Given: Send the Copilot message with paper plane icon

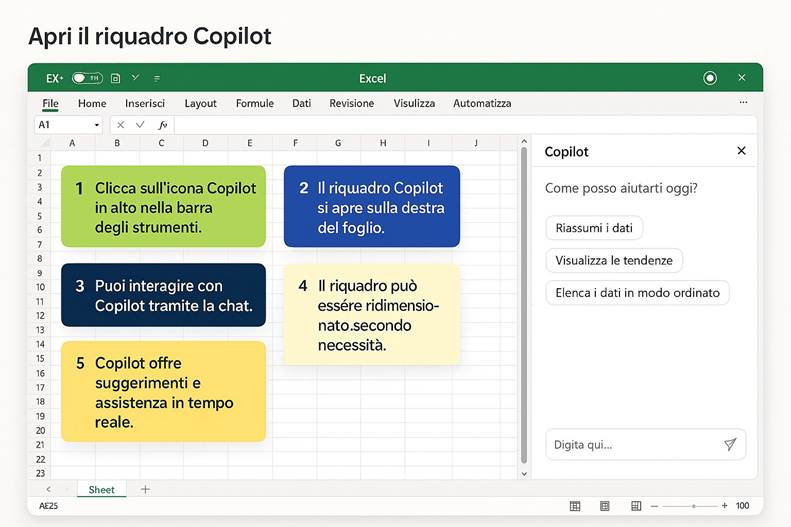Looking at the screenshot, I should coord(730,444).
